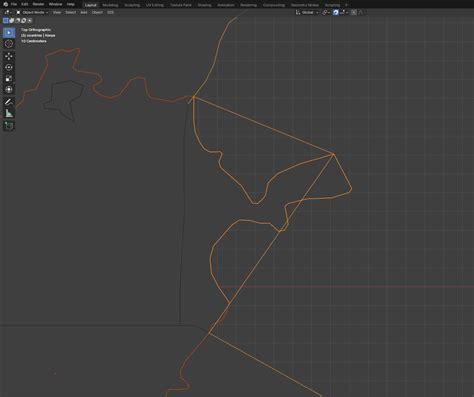Switch to the Scripting workspace tab
The height and width of the screenshot is (397, 474).
click(x=332, y=5)
